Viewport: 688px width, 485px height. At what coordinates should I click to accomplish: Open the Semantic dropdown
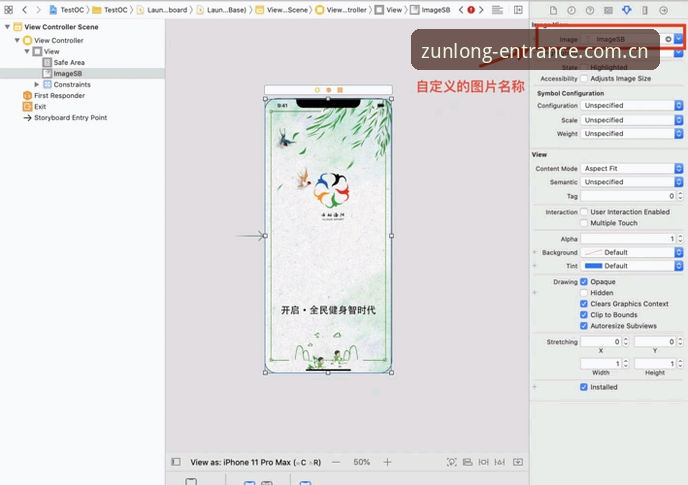pyautogui.click(x=632, y=182)
